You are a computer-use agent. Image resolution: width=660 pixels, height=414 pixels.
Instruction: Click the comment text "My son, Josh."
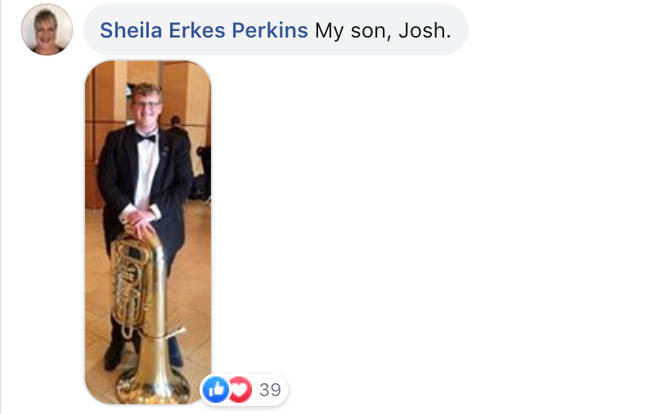click(383, 31)
